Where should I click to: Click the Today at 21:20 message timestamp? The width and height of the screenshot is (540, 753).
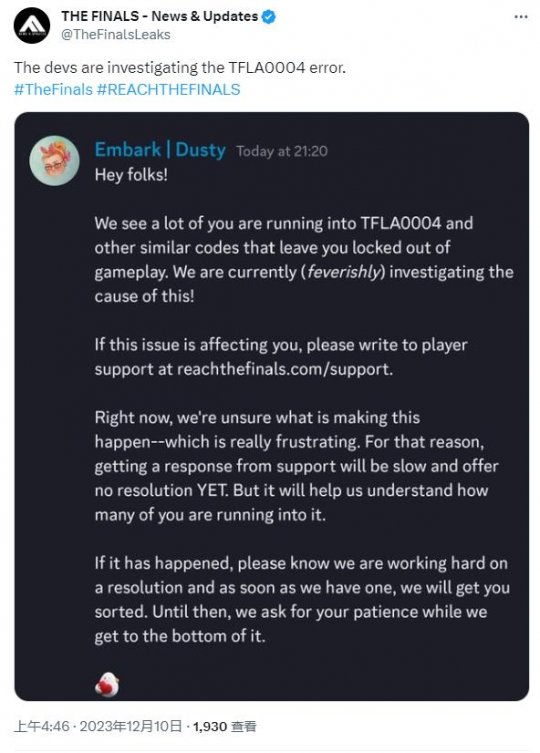[282, 152]
